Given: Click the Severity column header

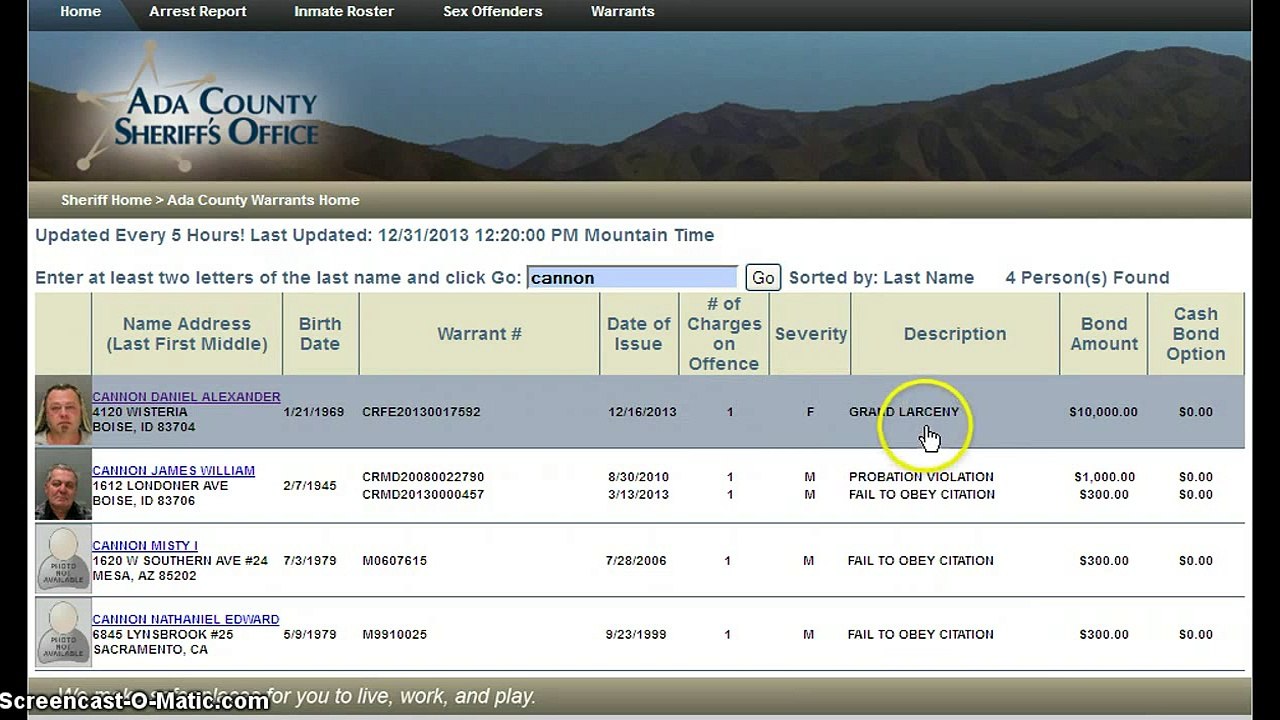Looking at the screenshot, I should 811,334.
